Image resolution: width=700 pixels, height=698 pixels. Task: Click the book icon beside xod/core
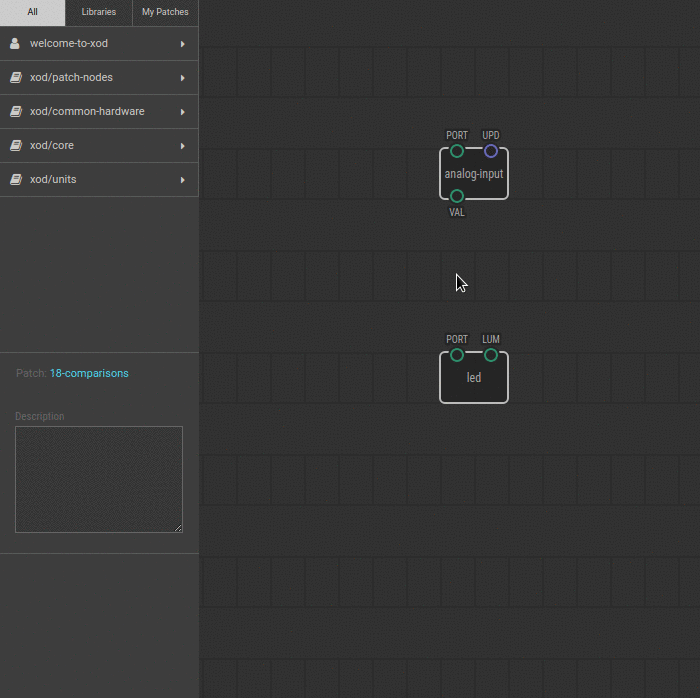(x=15, y=146)
